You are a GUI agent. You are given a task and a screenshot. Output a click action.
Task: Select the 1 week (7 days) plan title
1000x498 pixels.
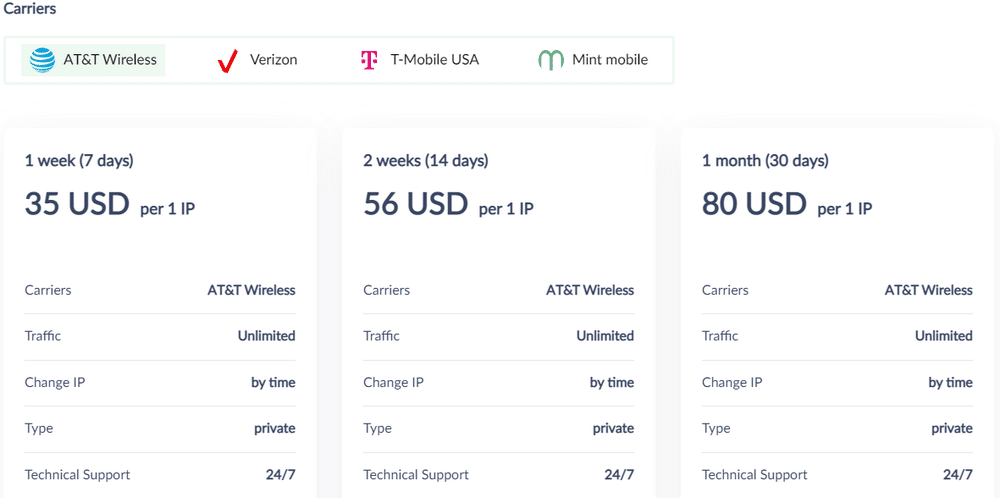coord(79,161)
